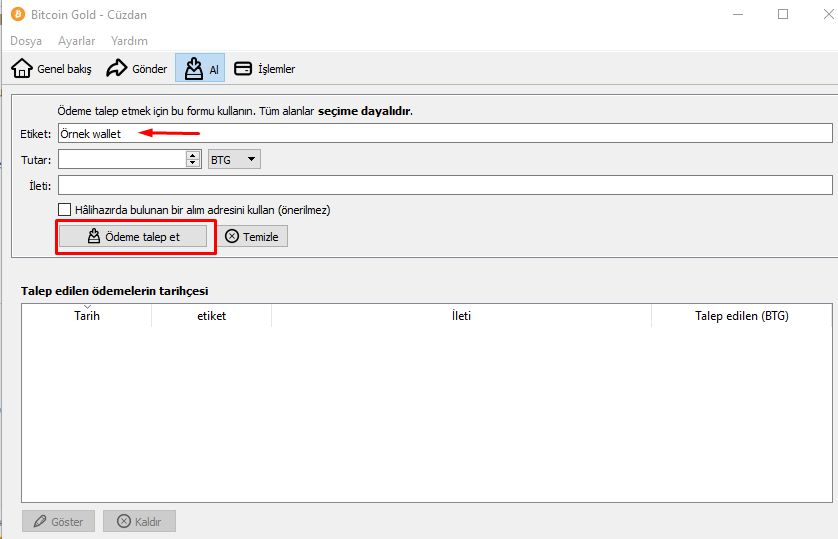Screen dimensions: 838x539
Task: Sort history by etiket column header
Action: (x=212, y=316)
